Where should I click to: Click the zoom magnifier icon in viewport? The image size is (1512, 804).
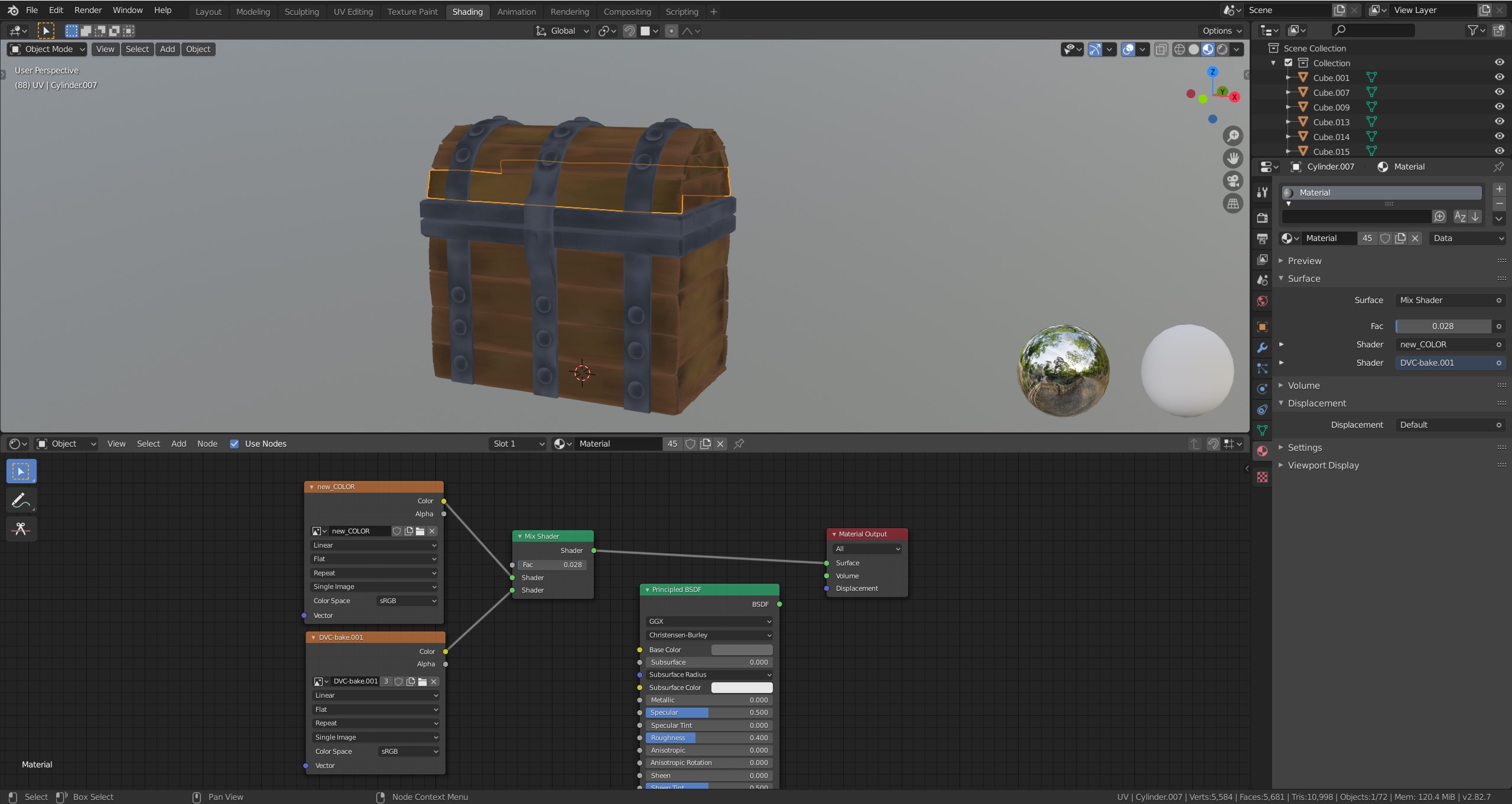tap(1233, 136)
